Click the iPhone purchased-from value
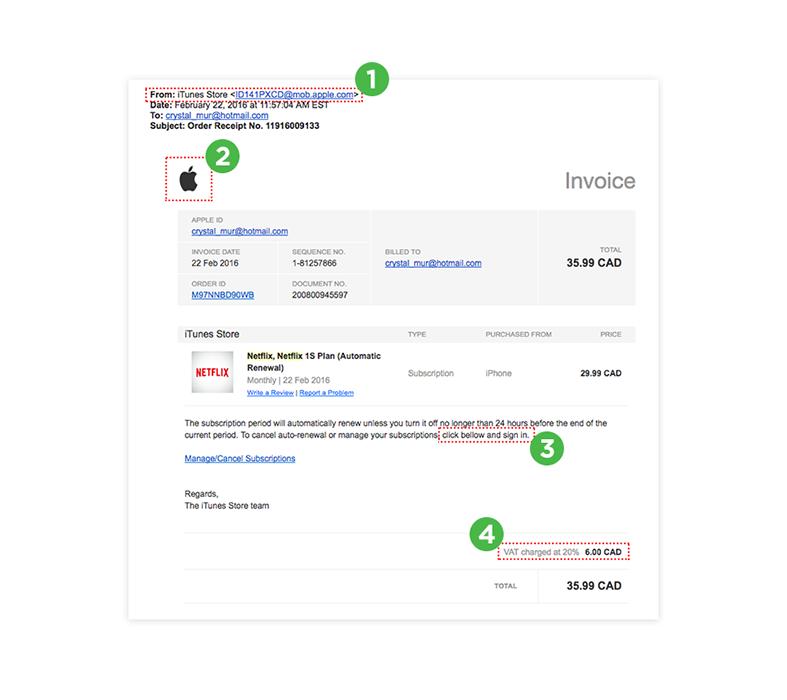 coord(498,373)
